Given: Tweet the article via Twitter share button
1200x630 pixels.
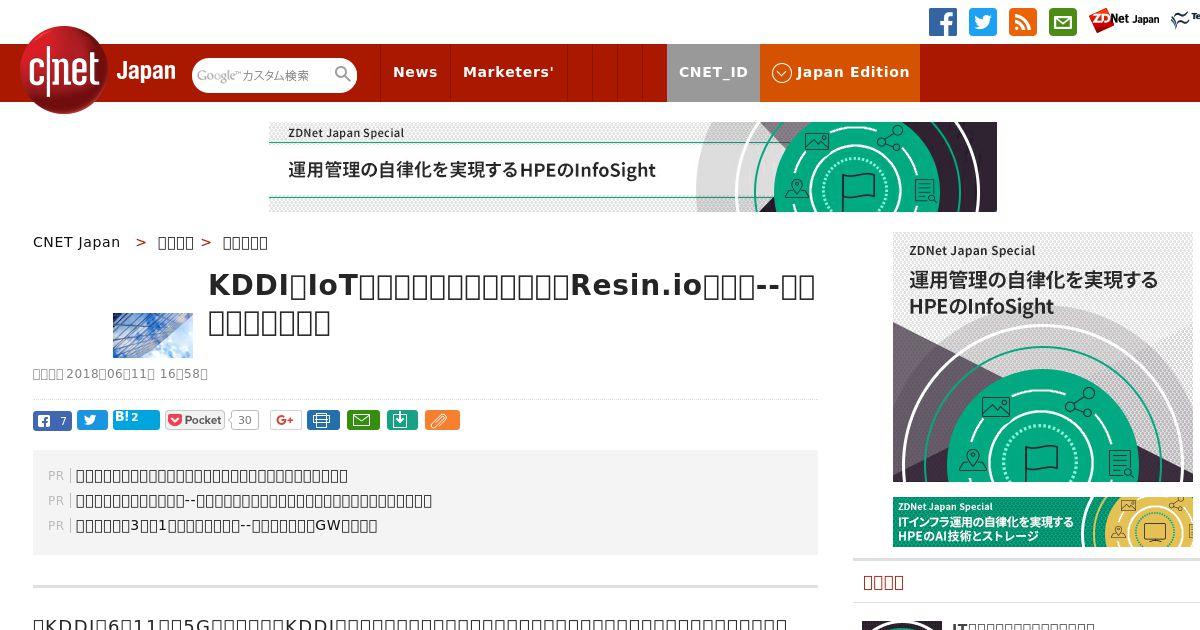Looking at the screenshot, I should tap(92, 420).
